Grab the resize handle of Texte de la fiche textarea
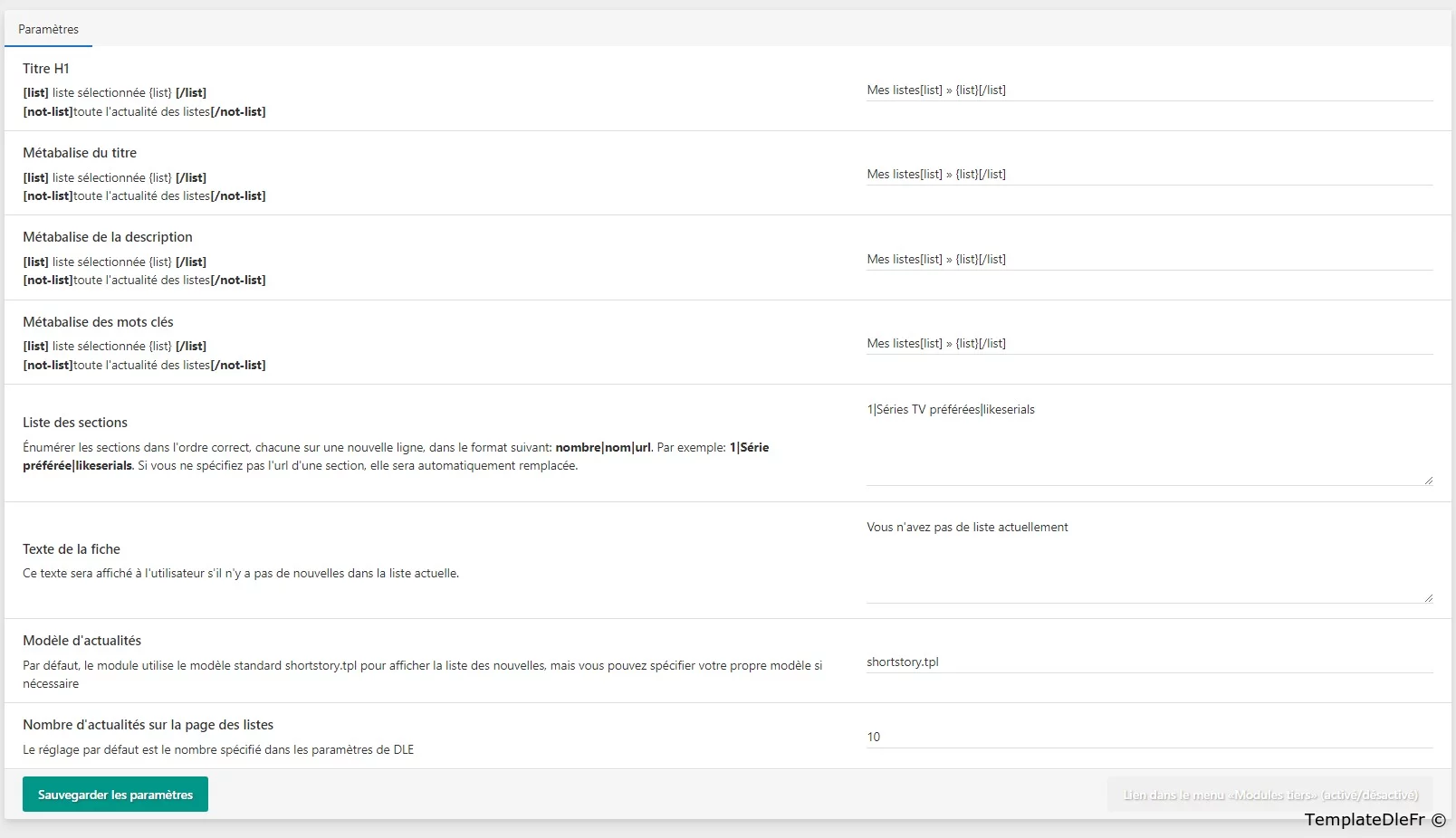The height and width of the screenshot is (838, 1456). [1428, 598]
